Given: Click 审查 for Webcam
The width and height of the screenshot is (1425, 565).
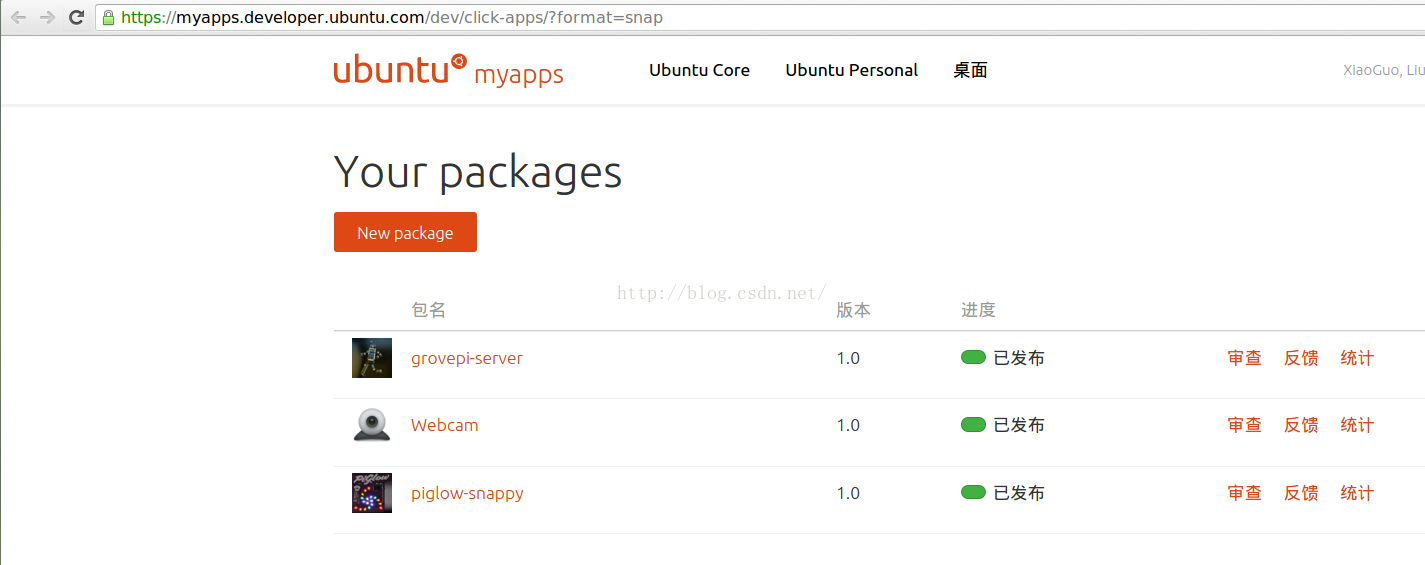Looking at the screenshot, I should pyautogui.click(x=1245, y=425).
